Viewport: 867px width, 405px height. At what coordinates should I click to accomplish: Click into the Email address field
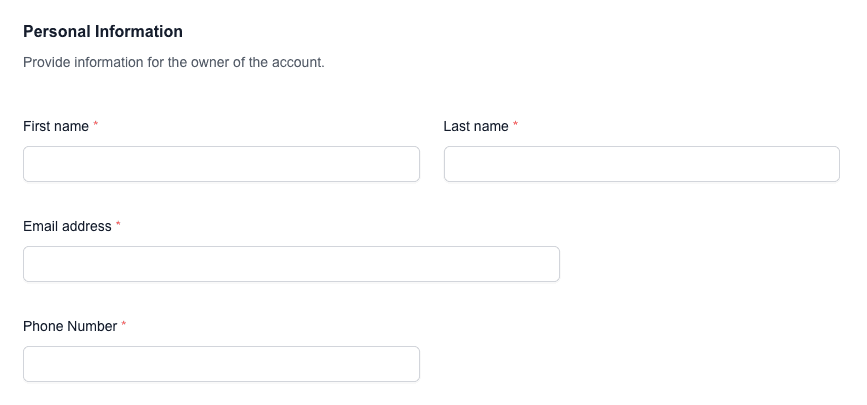click(291, 264)
